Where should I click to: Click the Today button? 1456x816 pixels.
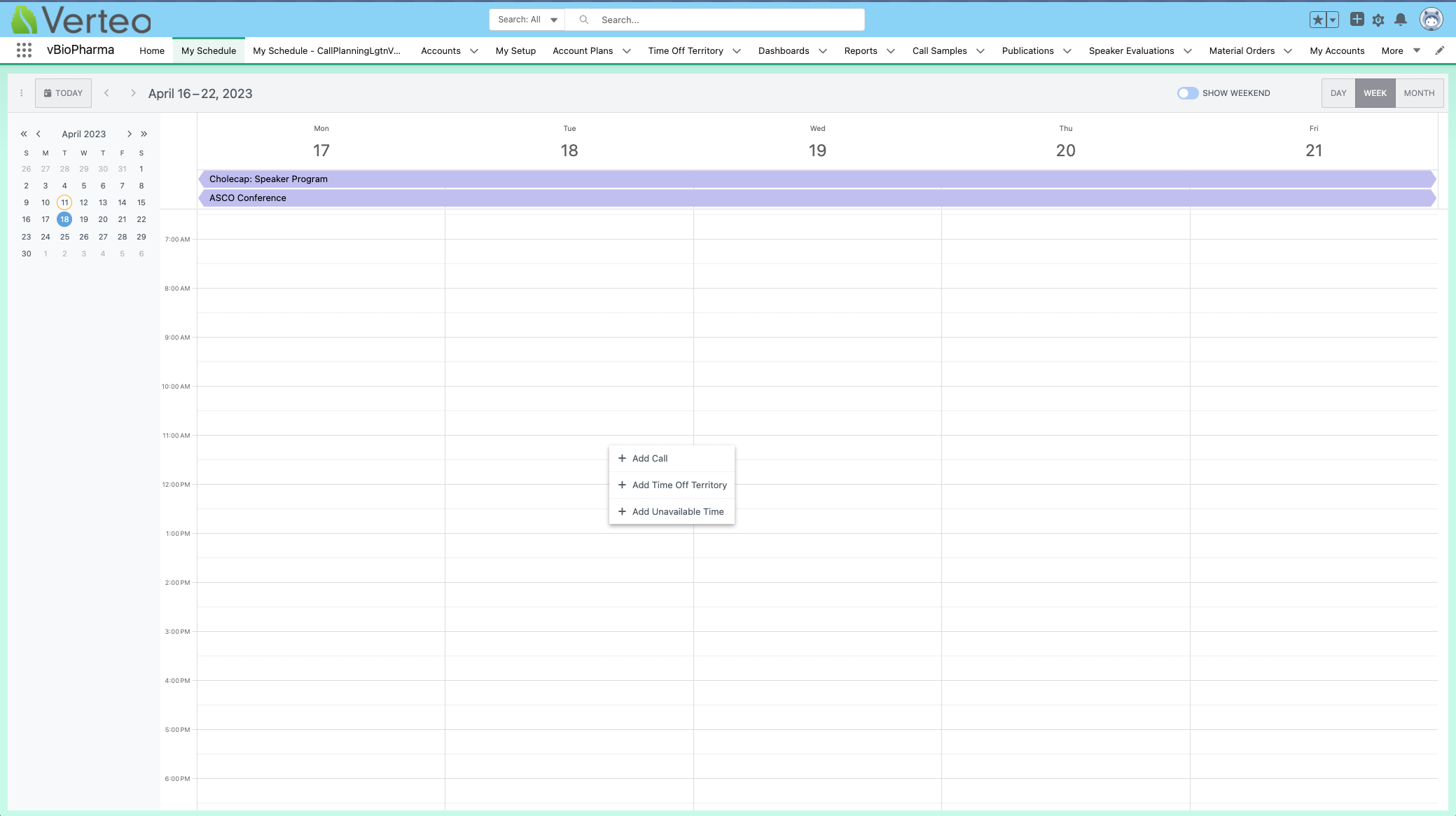[x=63, y=93]
